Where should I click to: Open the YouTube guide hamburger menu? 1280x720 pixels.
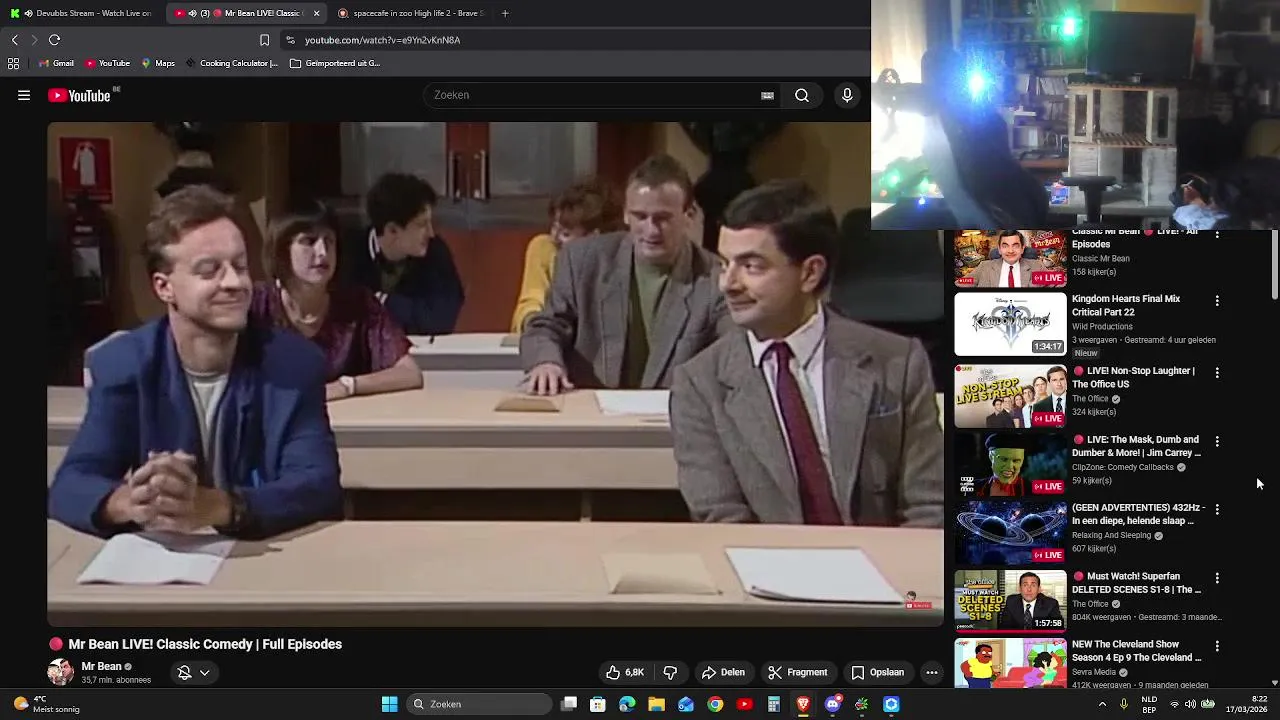click(x=24, y=95)
